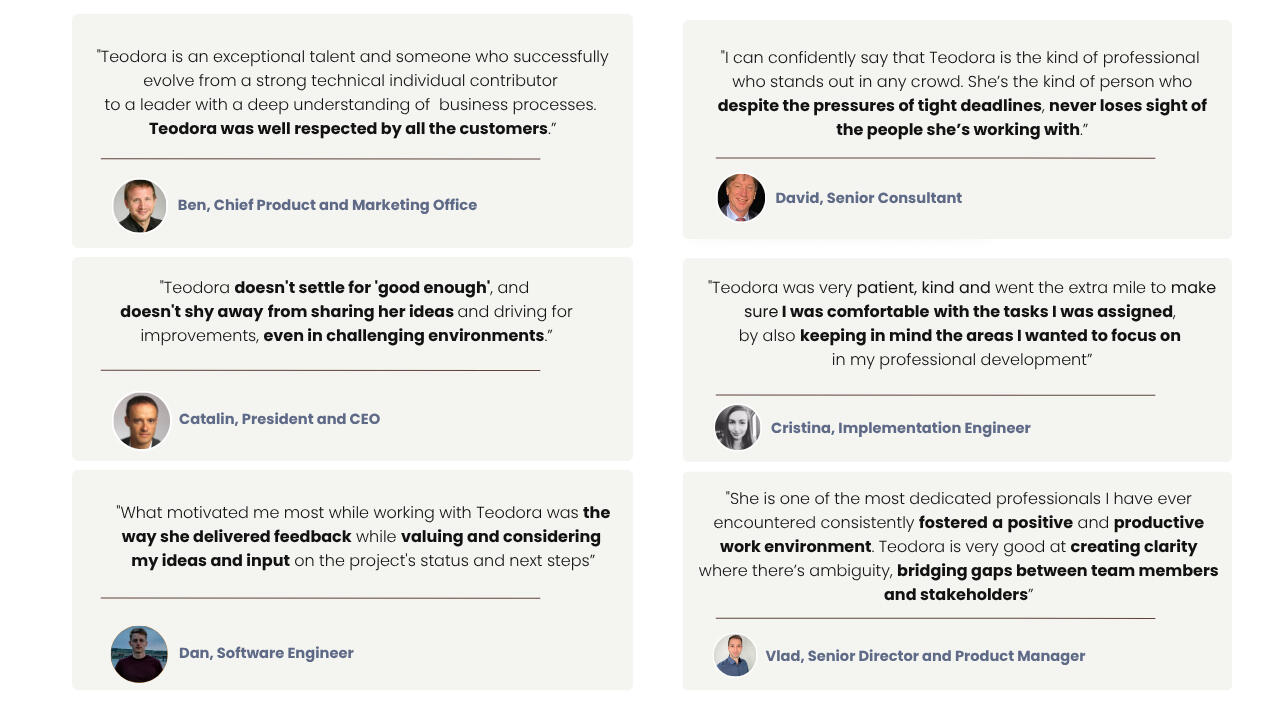Click the divider line above Vlad's name
1280x720 pixels.
tap(935, 618)
